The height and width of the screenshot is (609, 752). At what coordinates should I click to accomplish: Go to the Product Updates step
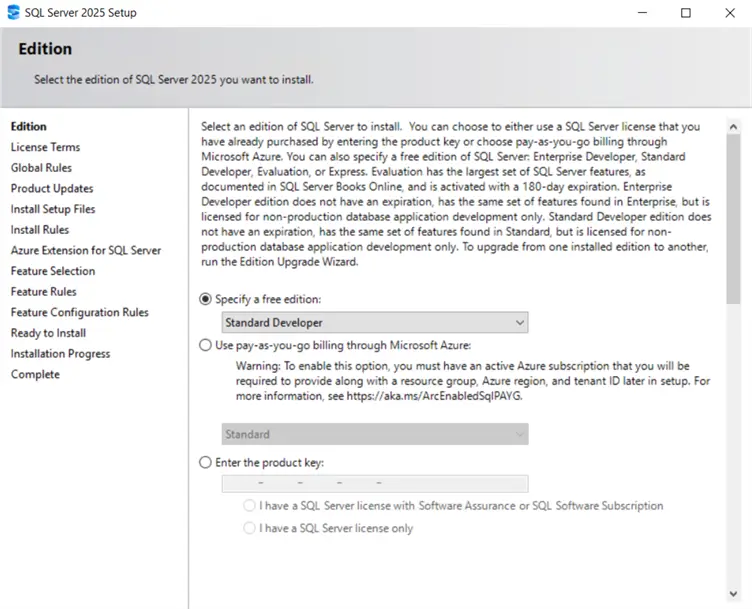[x=52, y=188]
